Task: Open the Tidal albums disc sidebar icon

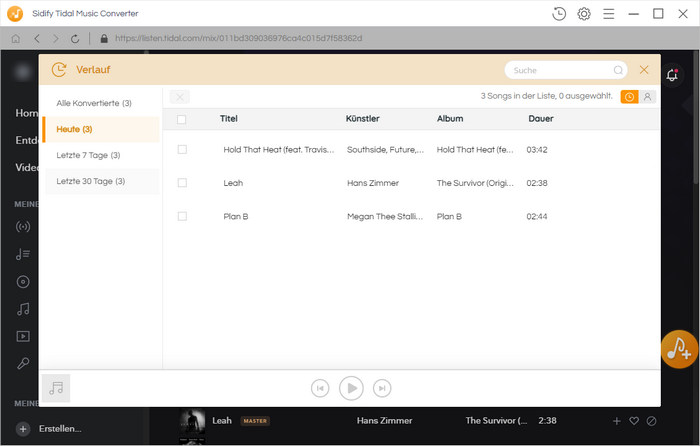Action: 23,282
